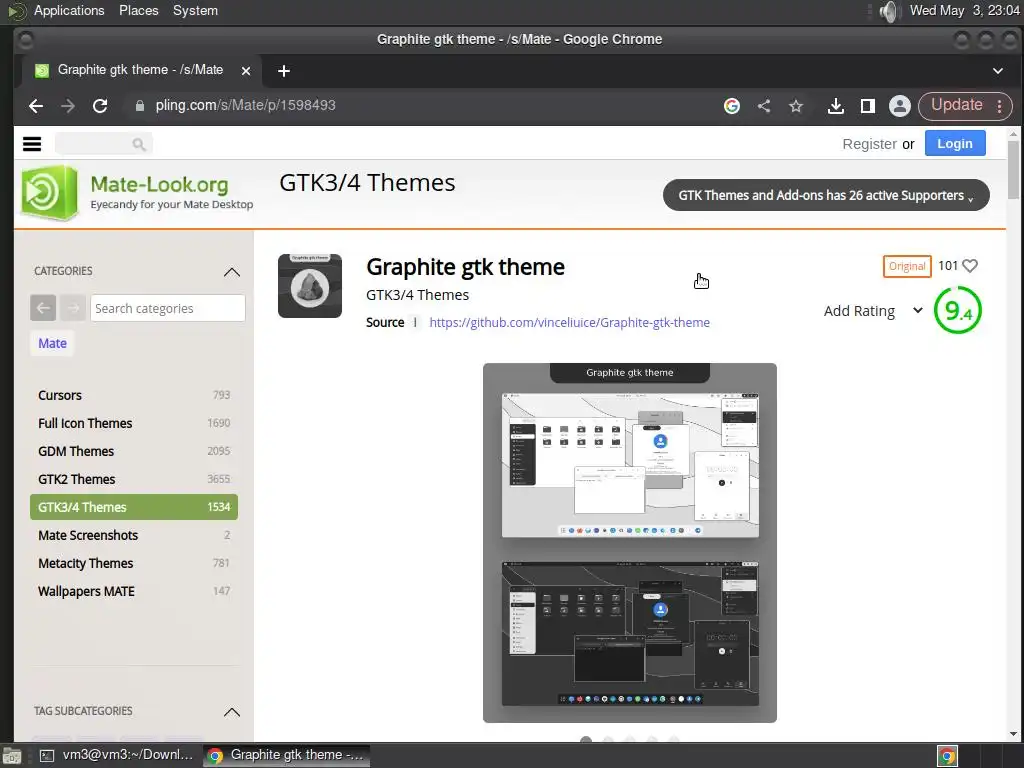1024x768 pixels.
Task: Open GTK2 Themes category
Action: 134,479
